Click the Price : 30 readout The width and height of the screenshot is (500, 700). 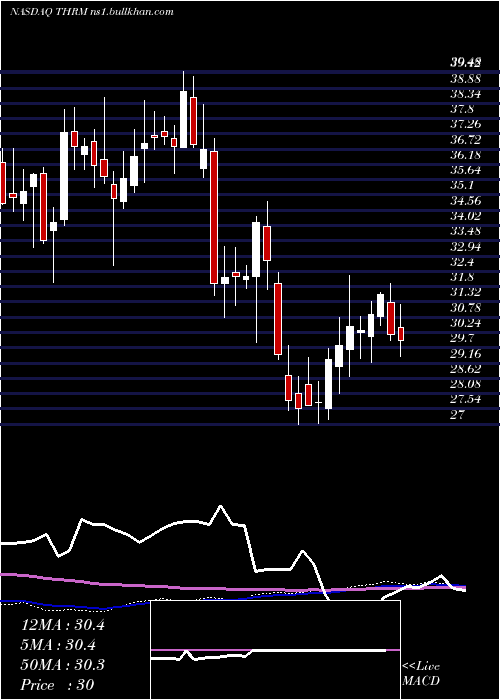click(x=58, y=684)
